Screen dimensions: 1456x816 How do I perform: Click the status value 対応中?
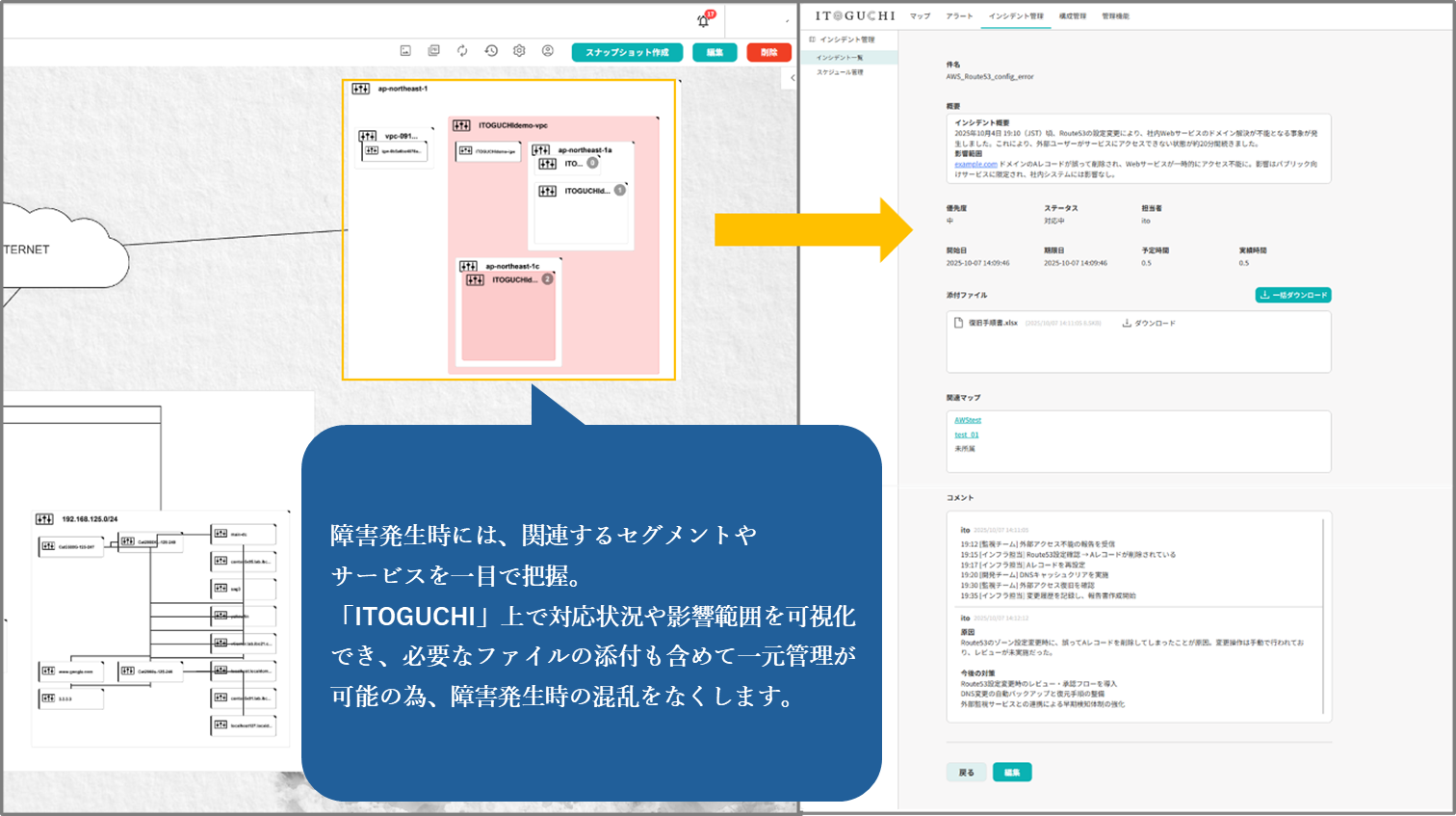[x=1053, y=221]
